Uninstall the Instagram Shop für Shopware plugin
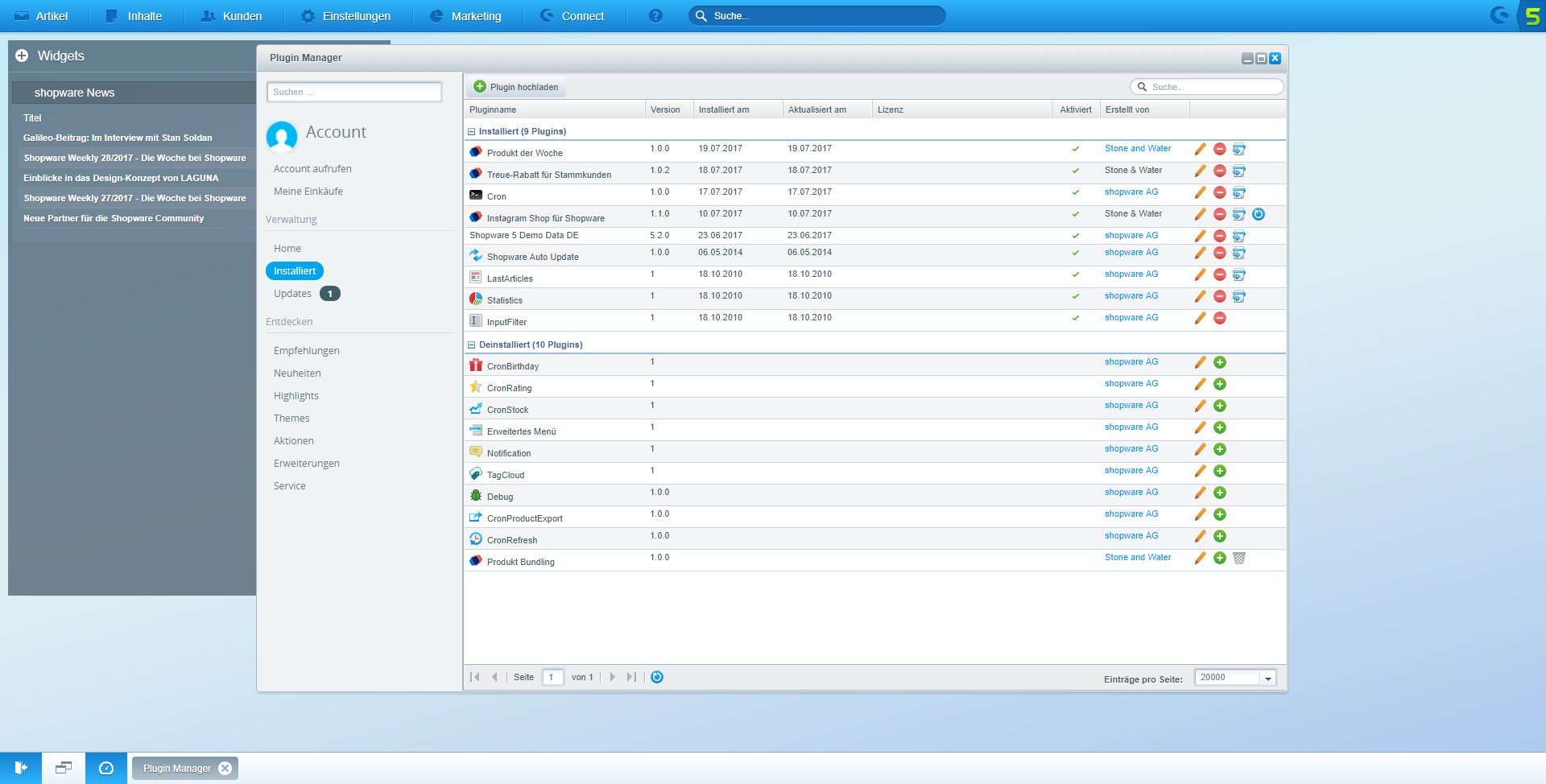This screenshot has width=1546, height=784. click(x=1220, y=214)
